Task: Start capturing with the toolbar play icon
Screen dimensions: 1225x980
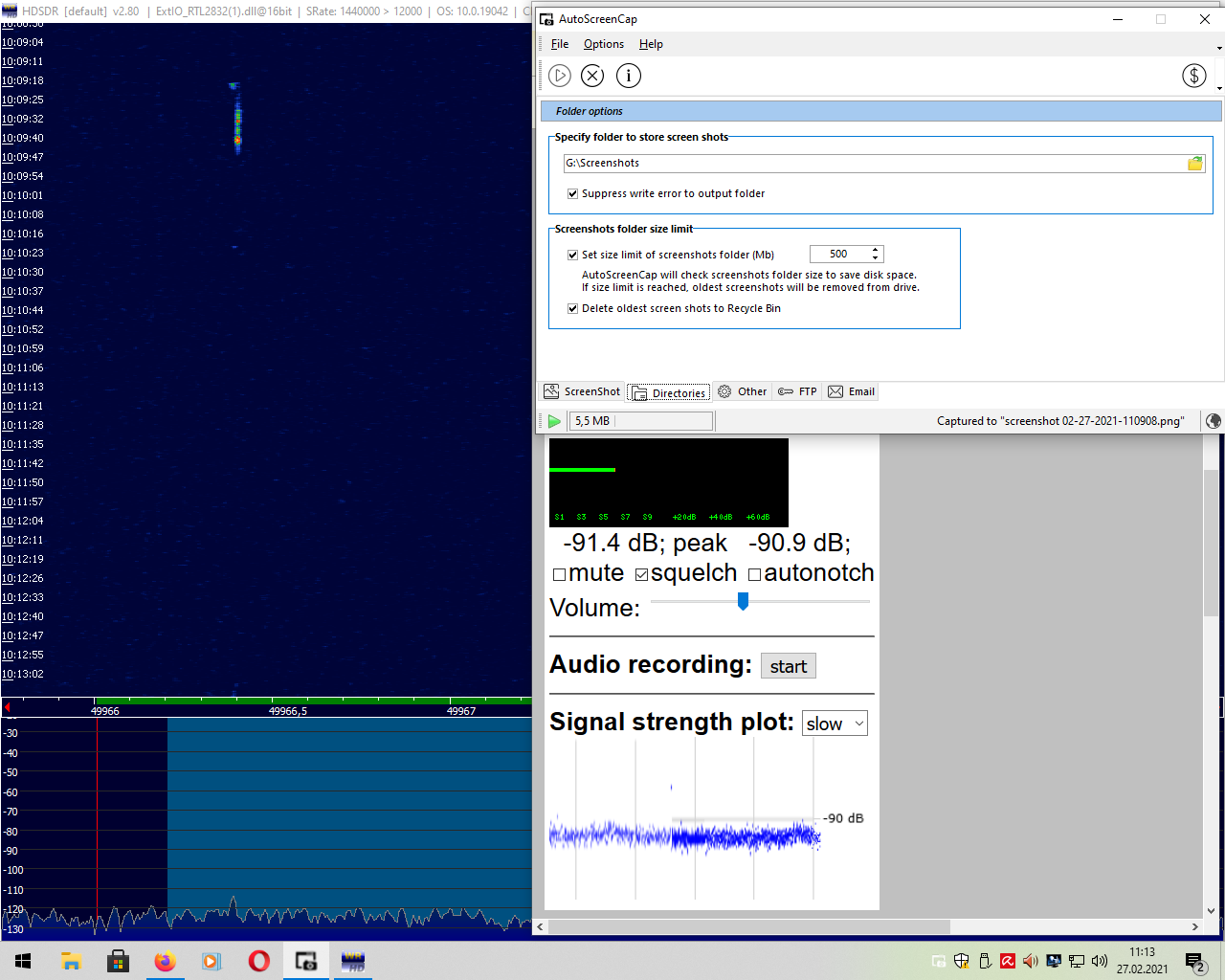Action: (560, 76)
